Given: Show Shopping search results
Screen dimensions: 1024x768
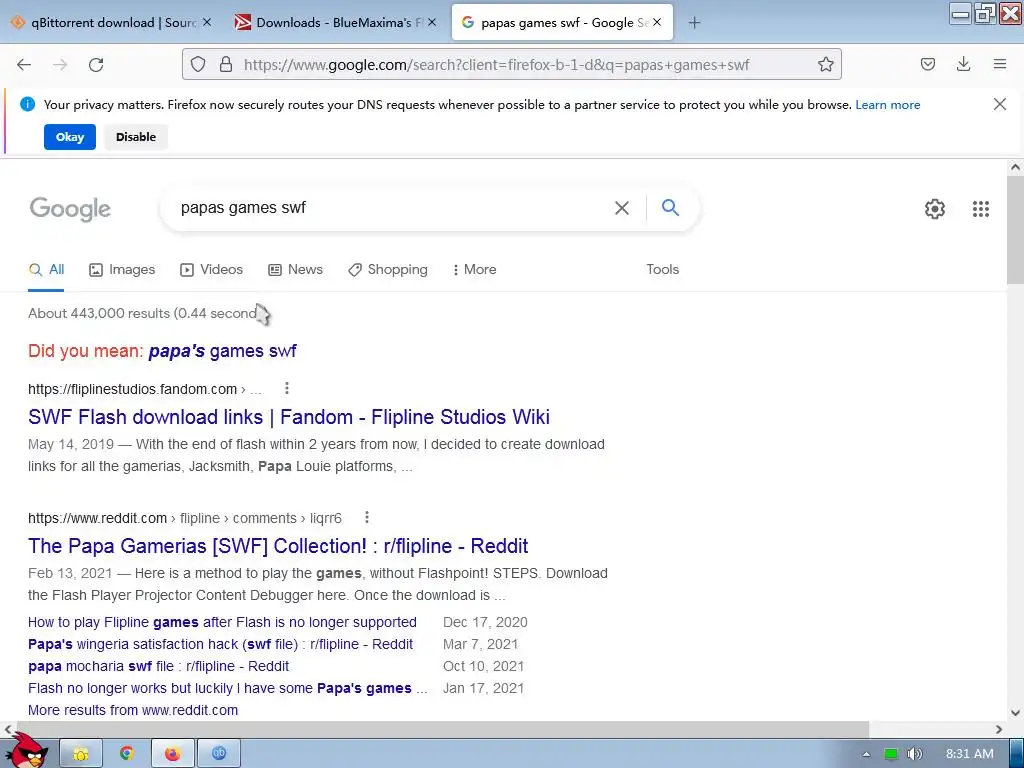Looking at the screenshot, I should coord(388,270).
